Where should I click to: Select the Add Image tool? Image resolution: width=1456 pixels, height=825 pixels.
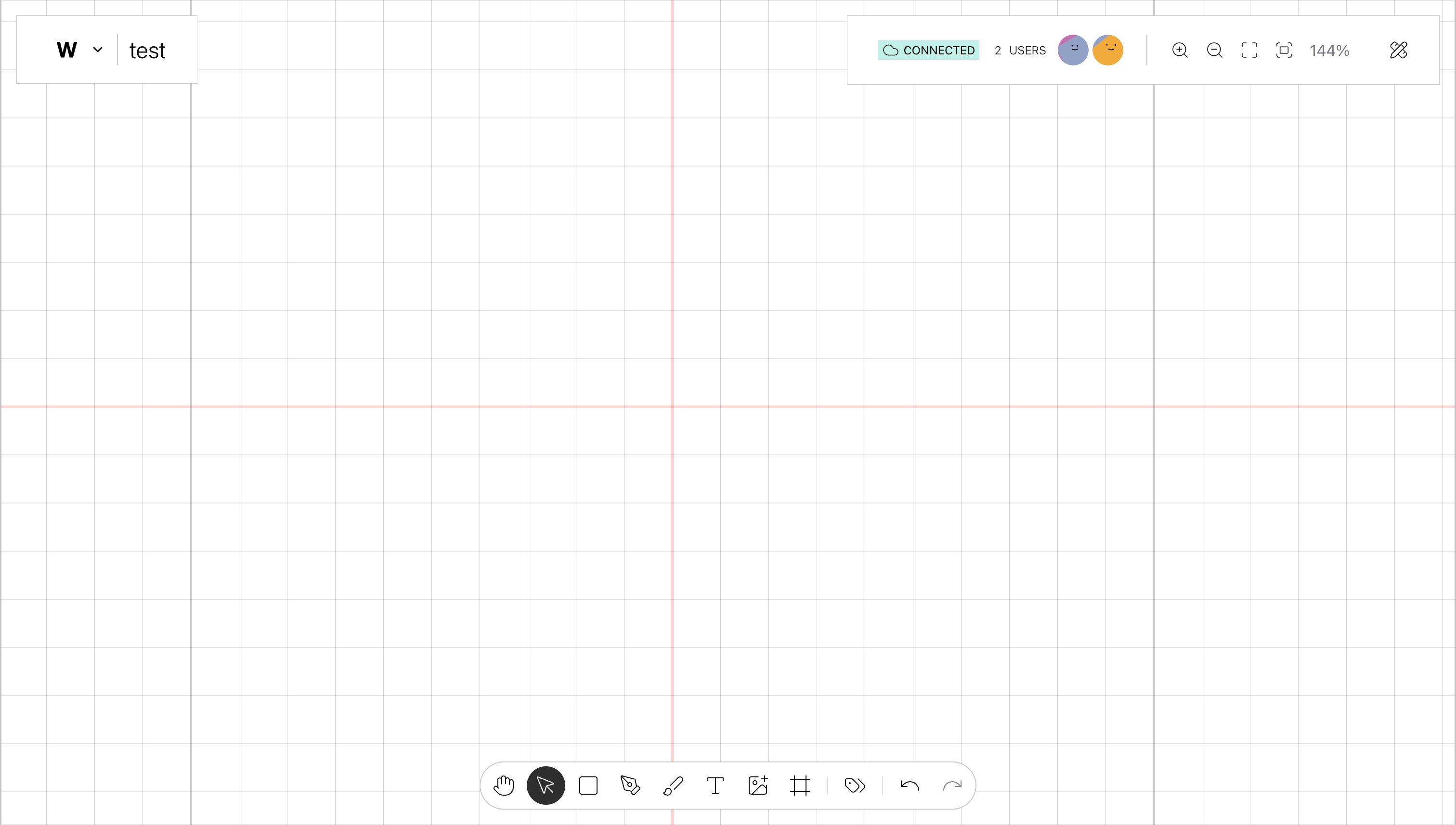[758, 786]
